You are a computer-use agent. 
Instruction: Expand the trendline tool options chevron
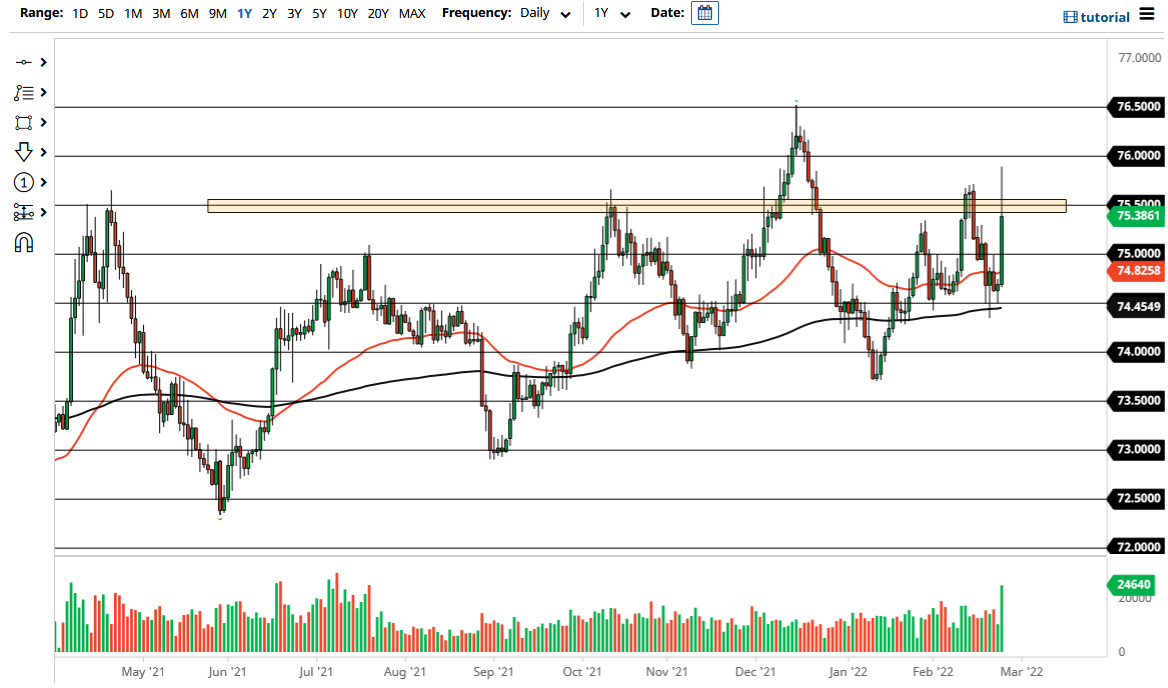click(43, 62)
